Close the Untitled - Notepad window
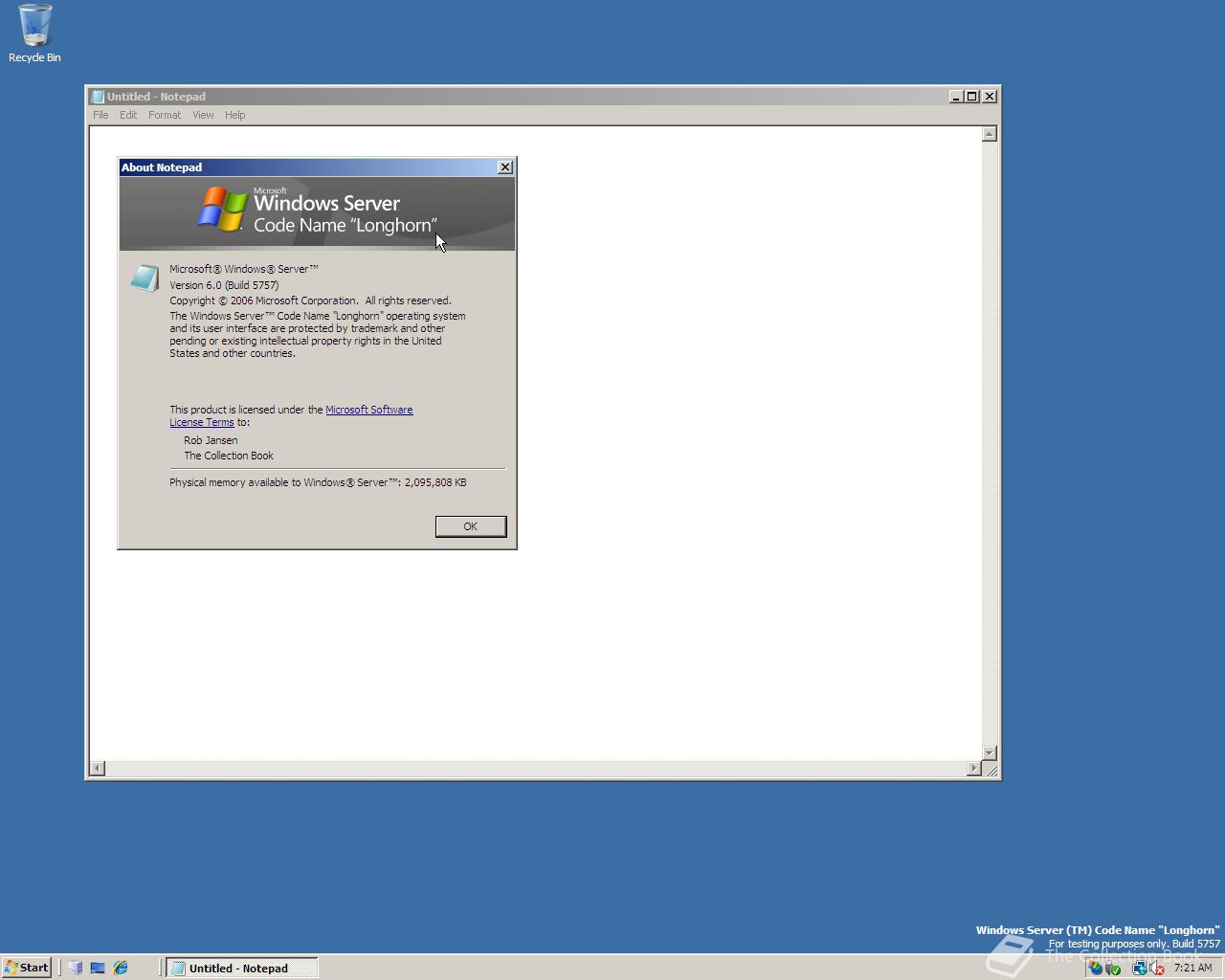The image size is (1225, 980). [990, 97]
